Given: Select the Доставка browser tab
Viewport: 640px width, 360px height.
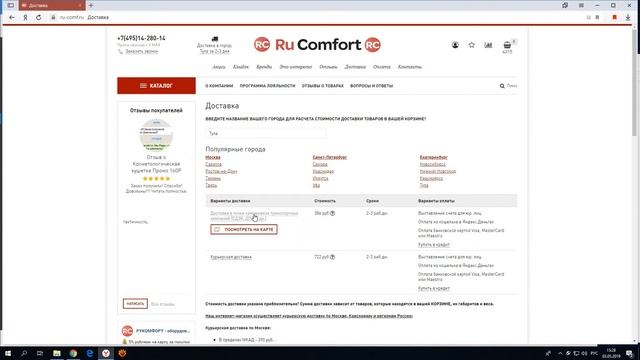Looking at the screenshot, I should coord(52,5).
